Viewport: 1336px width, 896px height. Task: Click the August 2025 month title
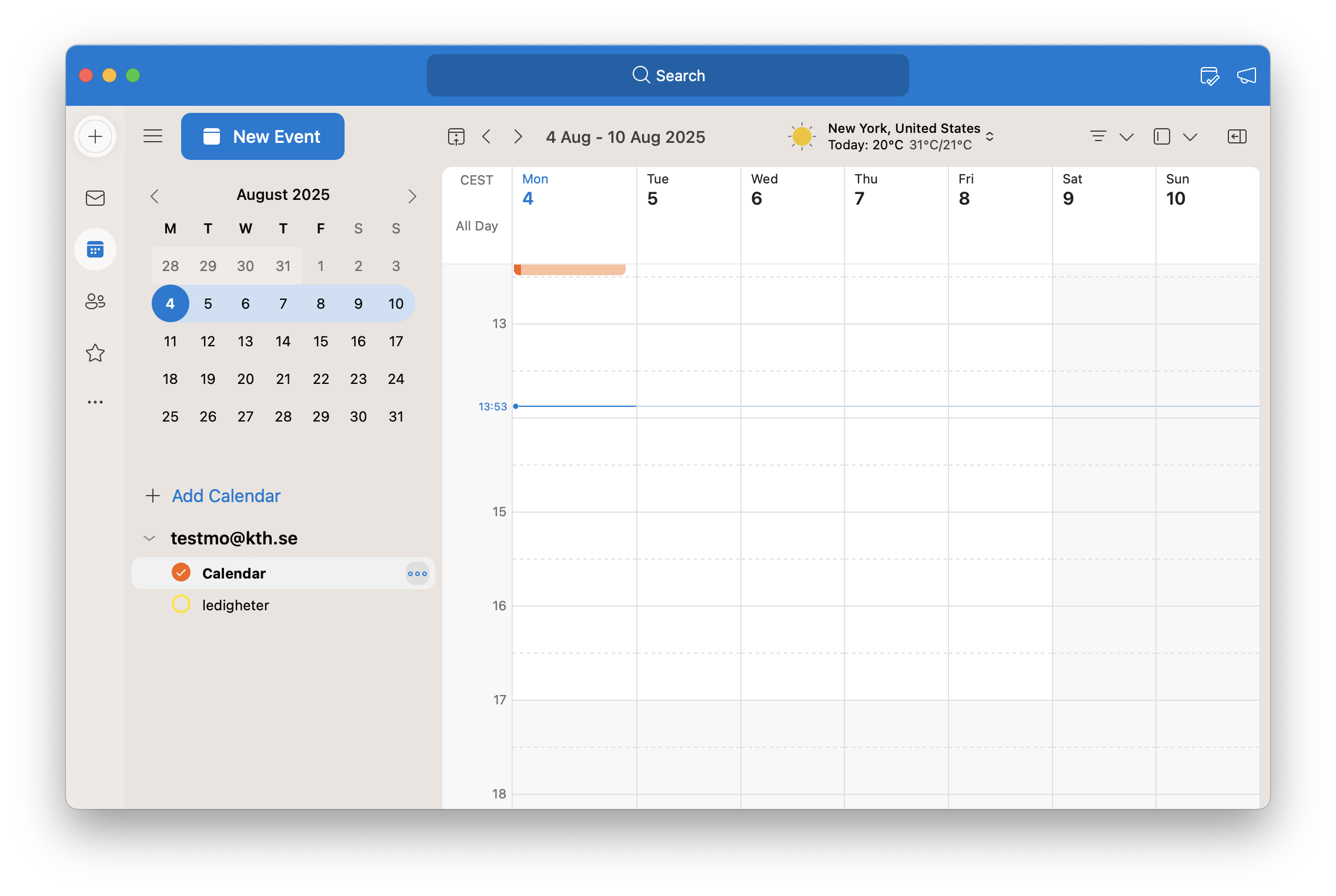(x=283, y=195)
